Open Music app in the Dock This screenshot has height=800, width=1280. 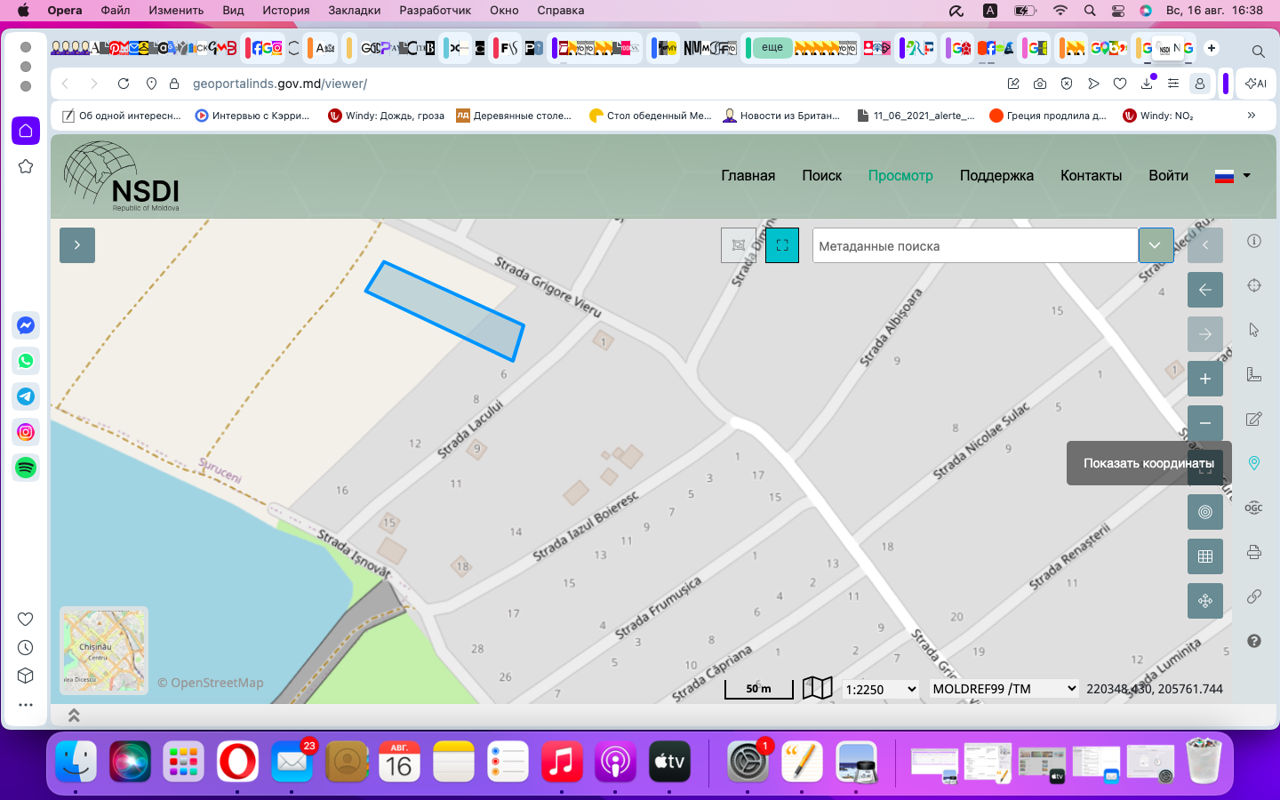pyautogui.click(x=562, y=762)
